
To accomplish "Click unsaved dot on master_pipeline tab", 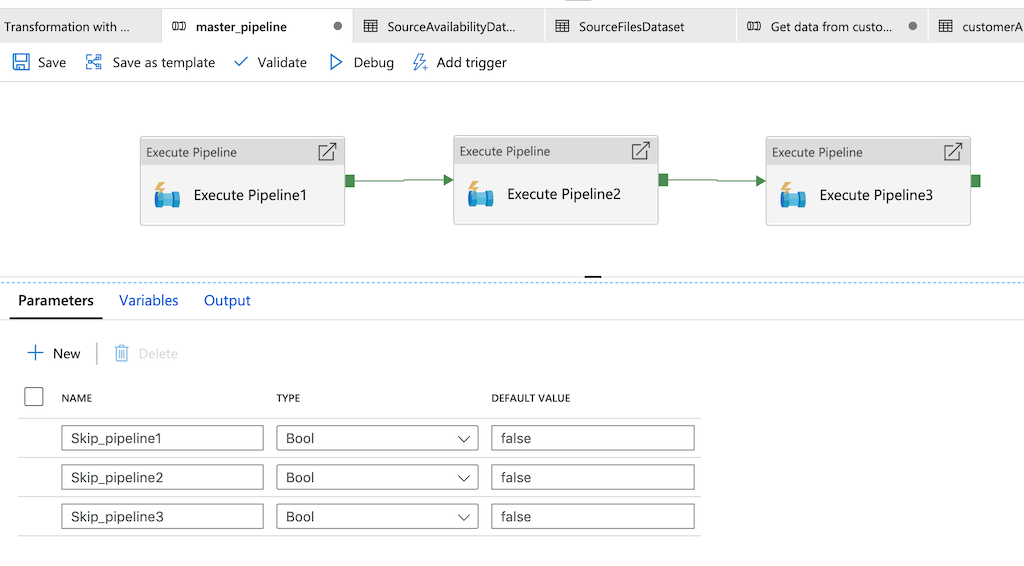I will click(x=338, y=26).
